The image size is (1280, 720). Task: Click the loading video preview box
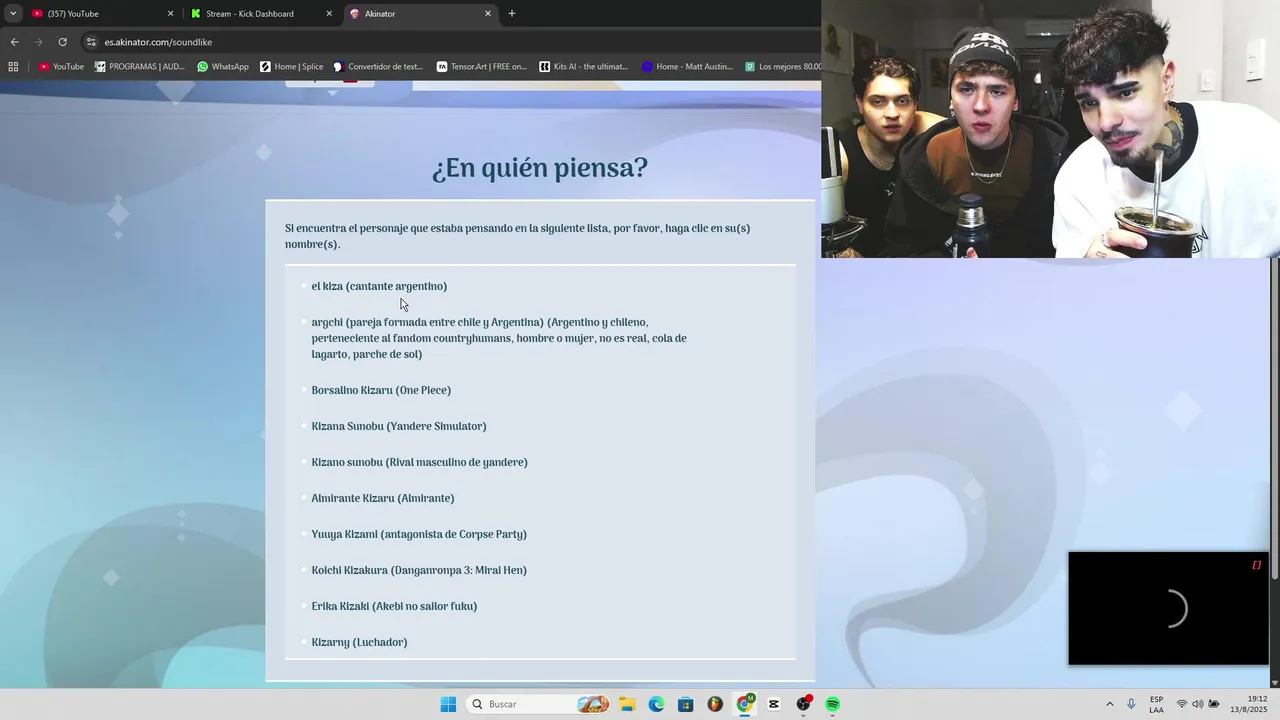[1168, 608]
